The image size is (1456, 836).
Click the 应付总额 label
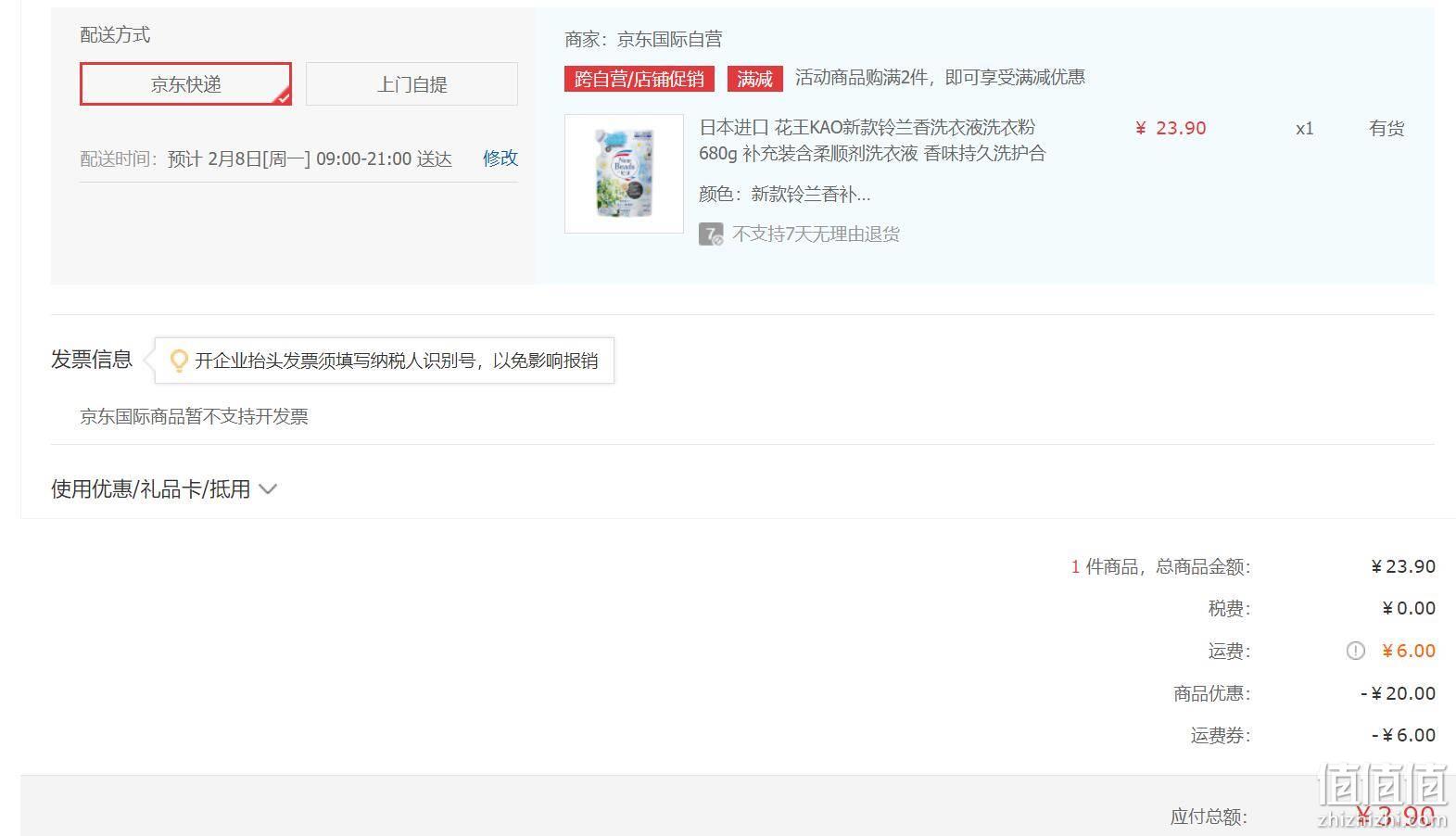click(x=1209, y=817)
